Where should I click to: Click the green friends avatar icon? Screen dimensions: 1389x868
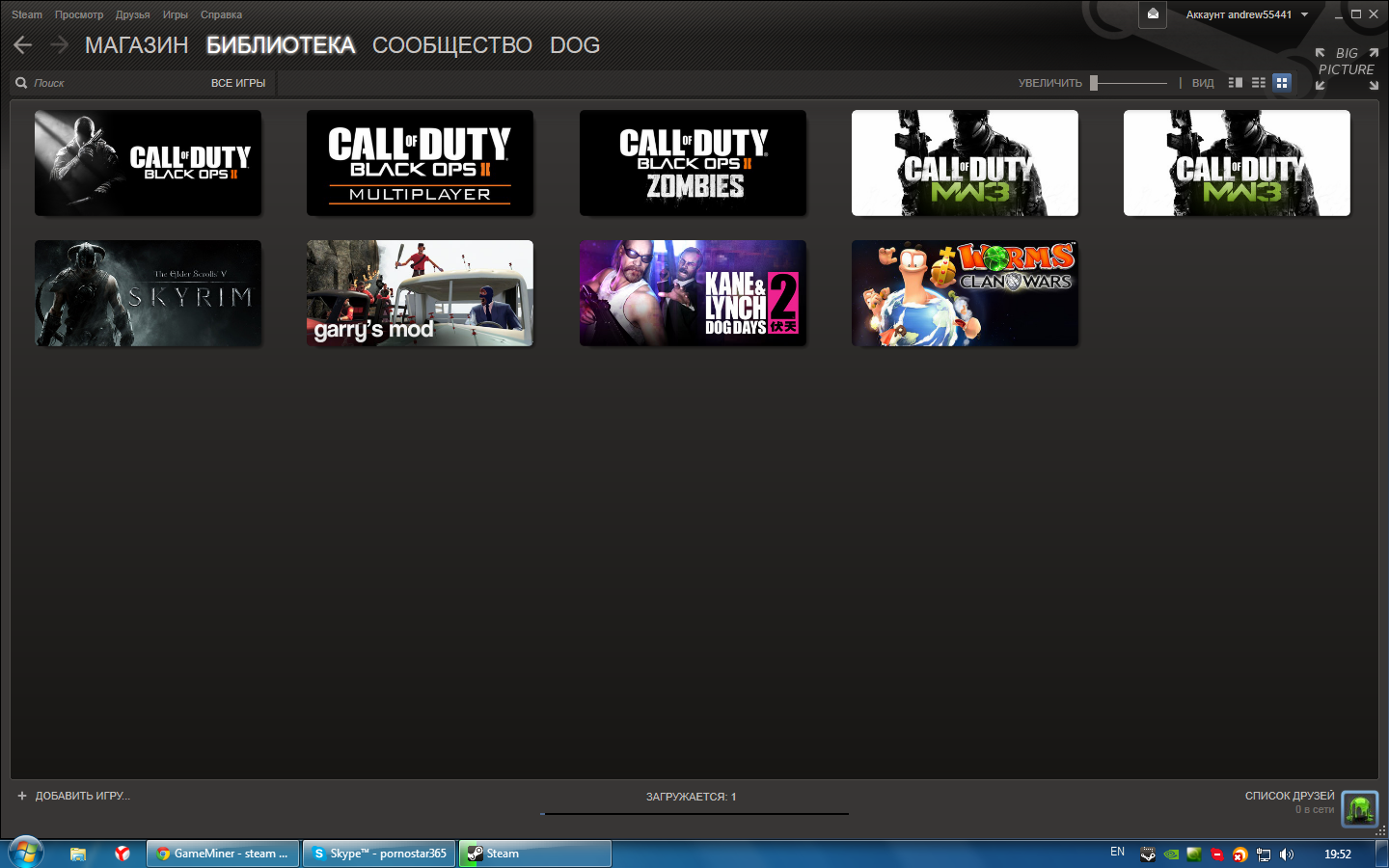(1360, 808)
